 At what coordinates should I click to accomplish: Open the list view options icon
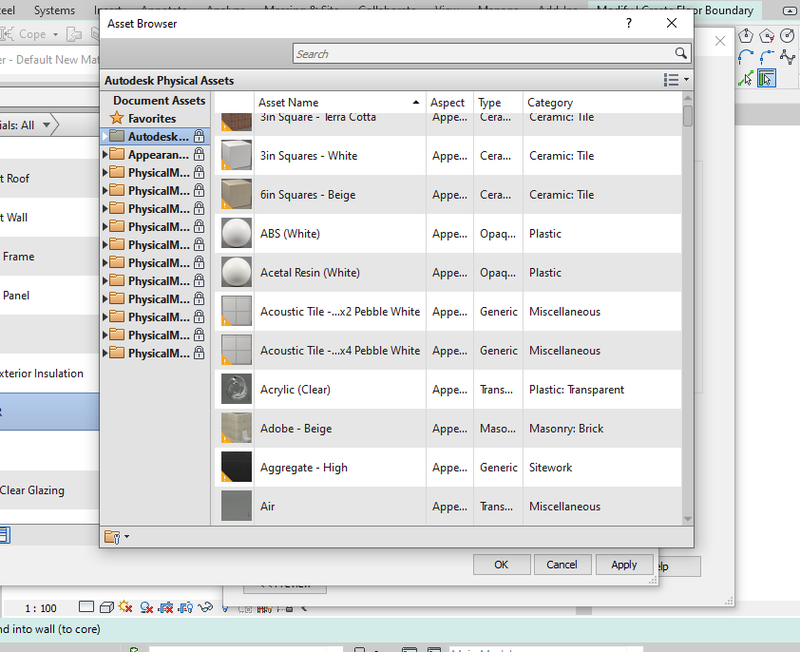click(671, 80)
